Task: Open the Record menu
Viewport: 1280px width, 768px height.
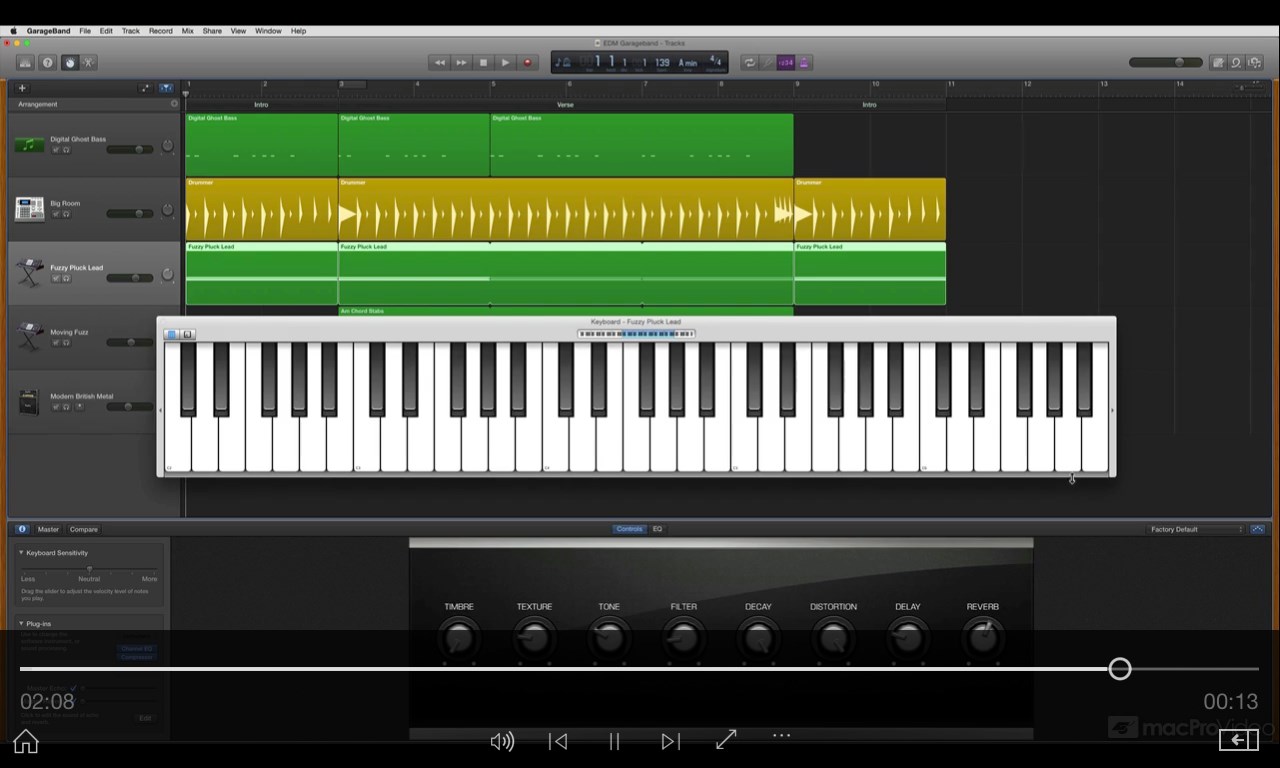Action: click(x=161, y=31)
